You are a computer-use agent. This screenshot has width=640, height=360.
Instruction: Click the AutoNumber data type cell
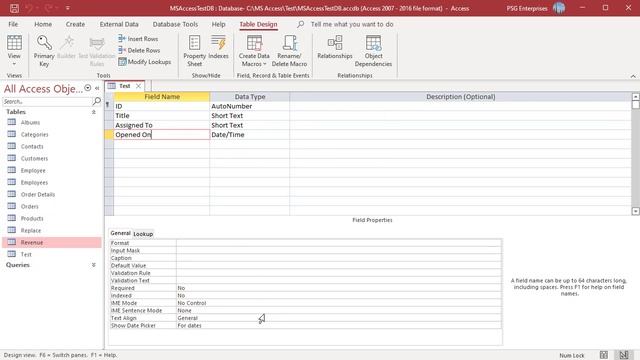tap(249, 106)
